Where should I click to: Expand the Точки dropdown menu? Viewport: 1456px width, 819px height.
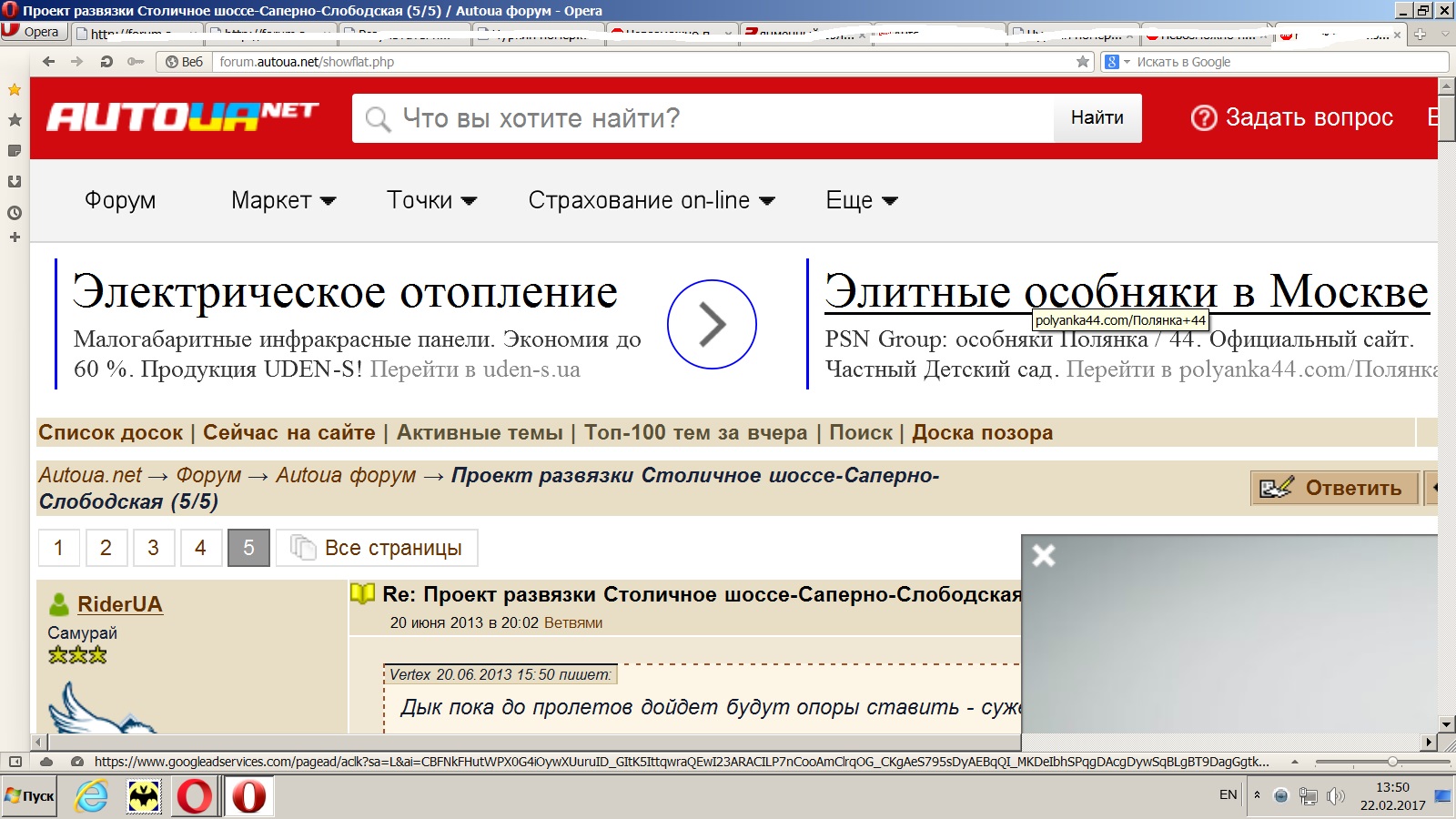tap(431, 200)
